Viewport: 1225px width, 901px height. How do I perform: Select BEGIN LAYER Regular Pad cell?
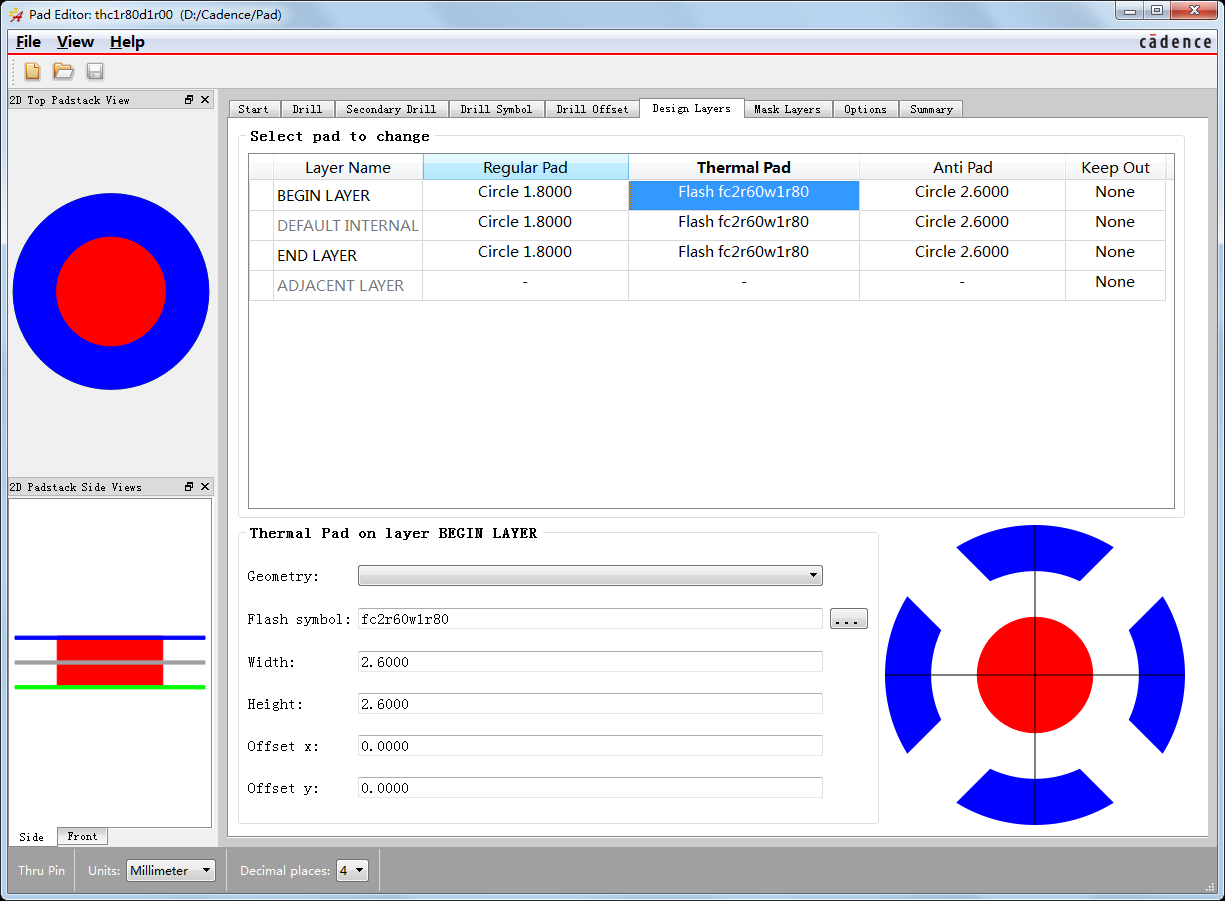[525, 193]
